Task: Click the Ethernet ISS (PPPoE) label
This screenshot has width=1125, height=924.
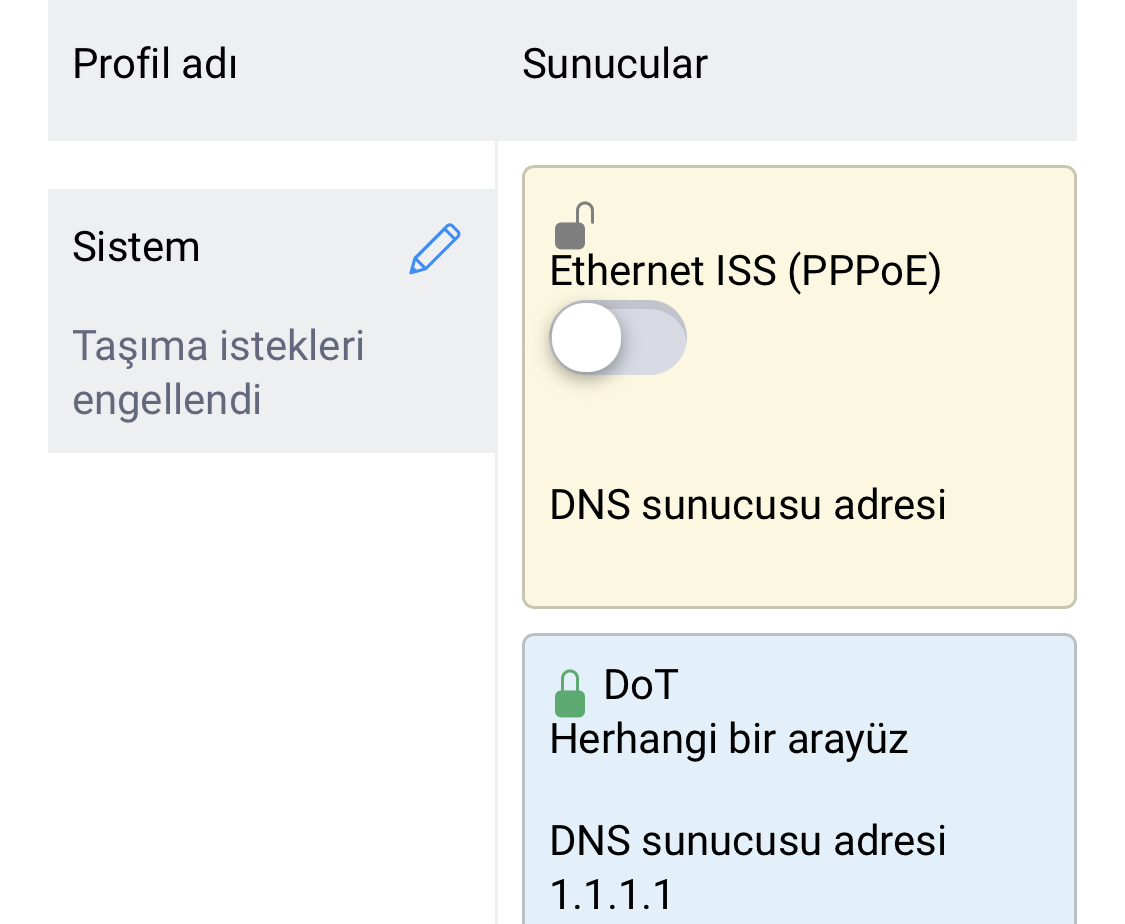Action: 745,271
